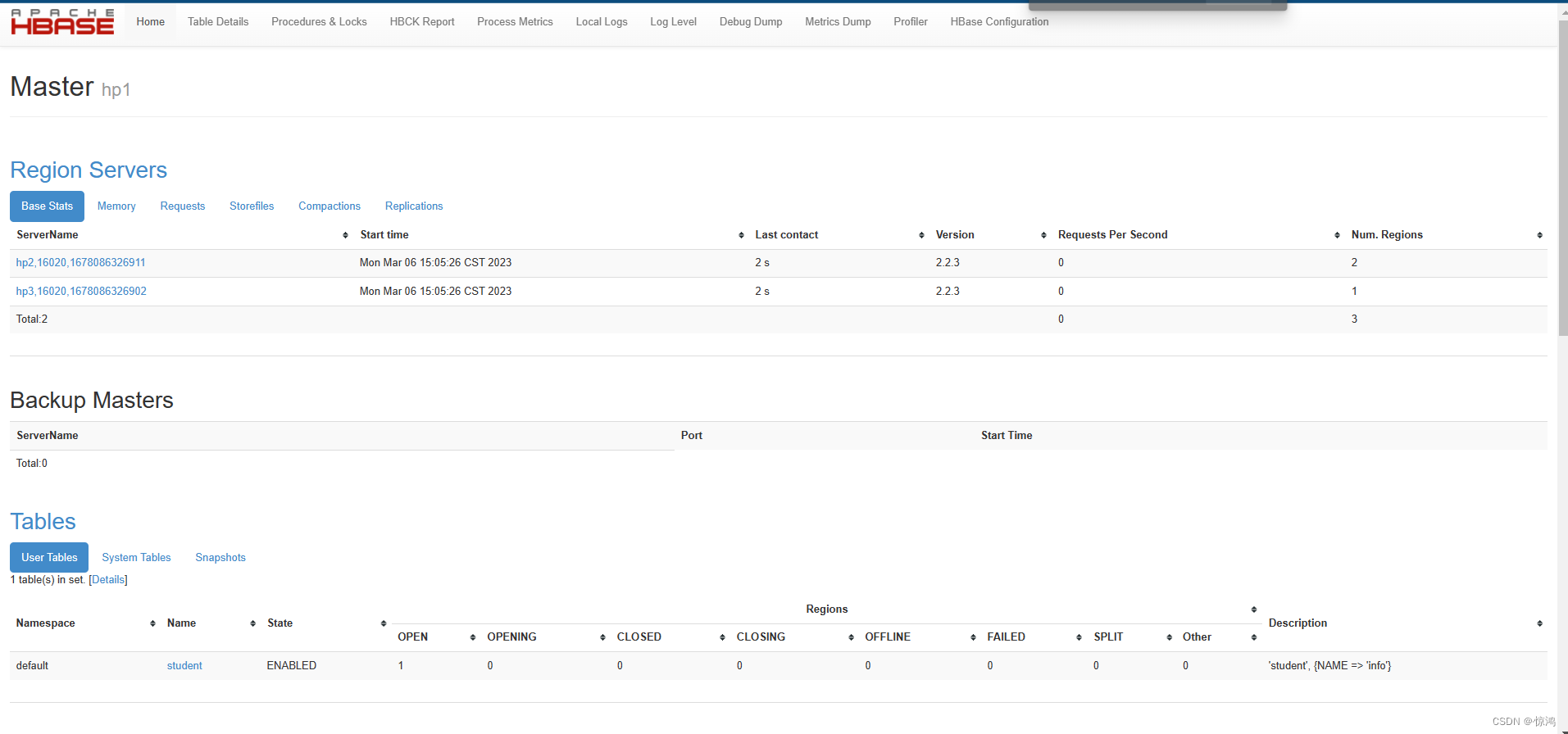Viewport: 1568px width, 734px height.
Task: Open region server hp2,16020,1678086326911
Action: (81, 263)
